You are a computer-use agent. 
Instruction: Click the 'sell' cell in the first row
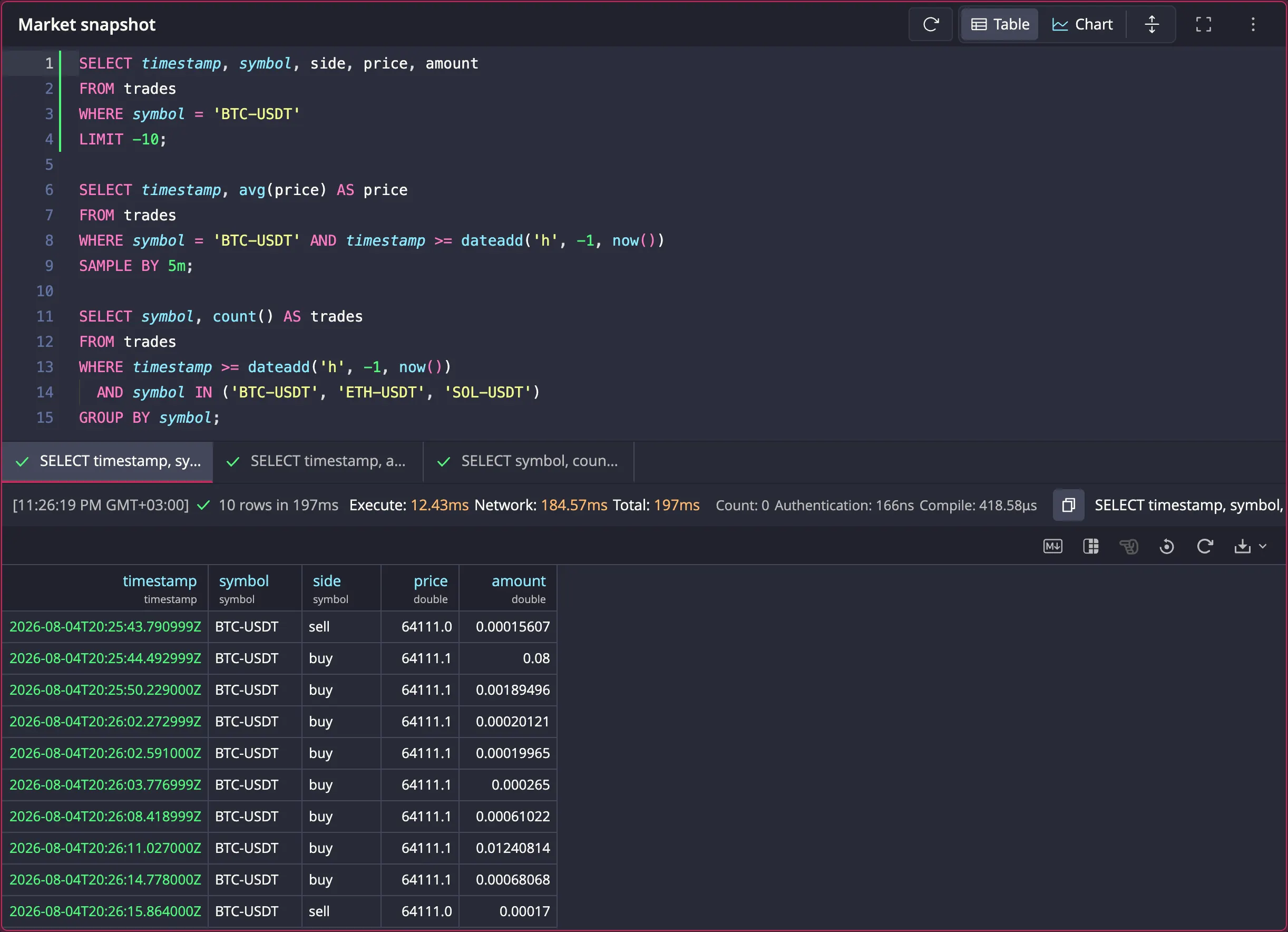pyautogui.click(x=341, y=627)
